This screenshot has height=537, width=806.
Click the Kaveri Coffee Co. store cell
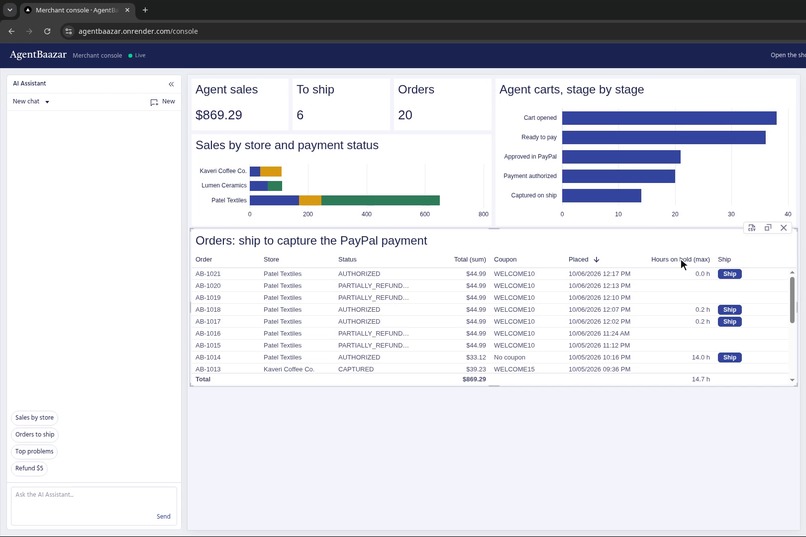coord(288,369)
